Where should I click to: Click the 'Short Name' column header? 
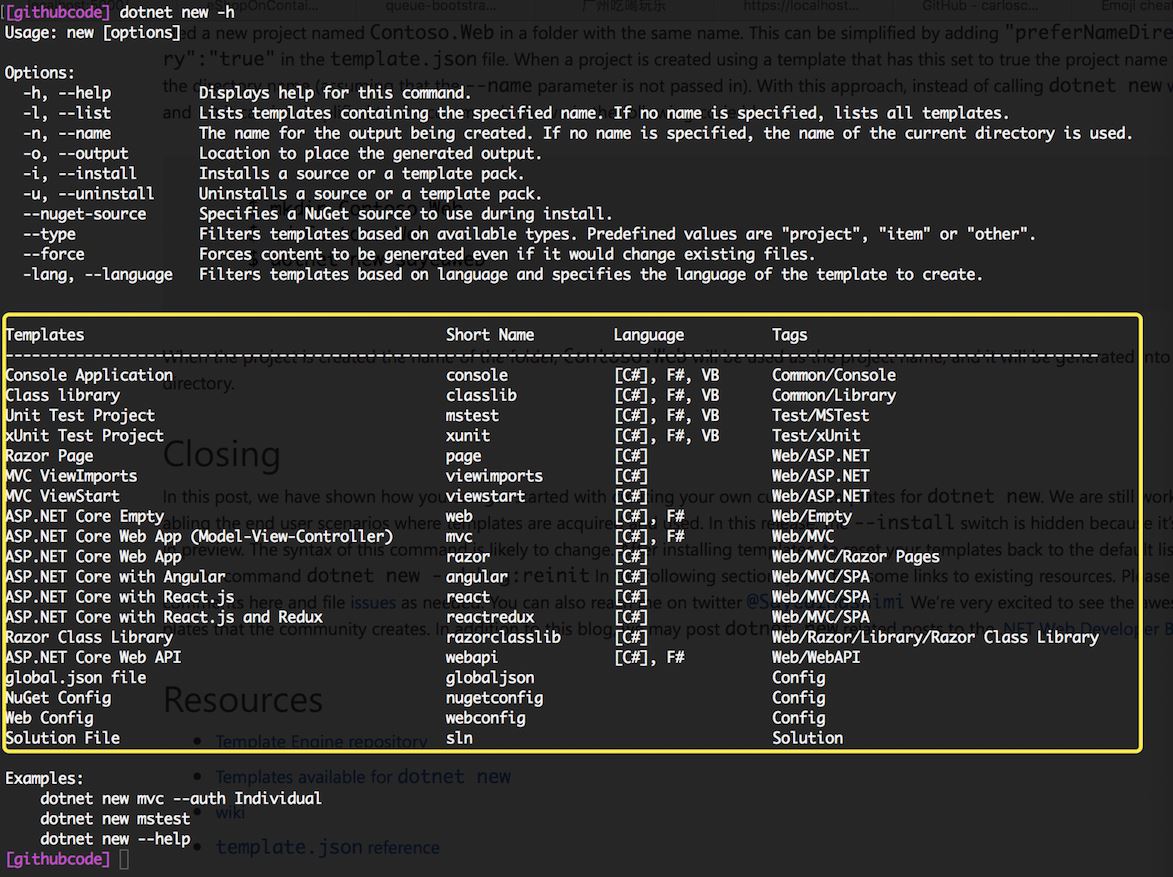coord(490,335)
